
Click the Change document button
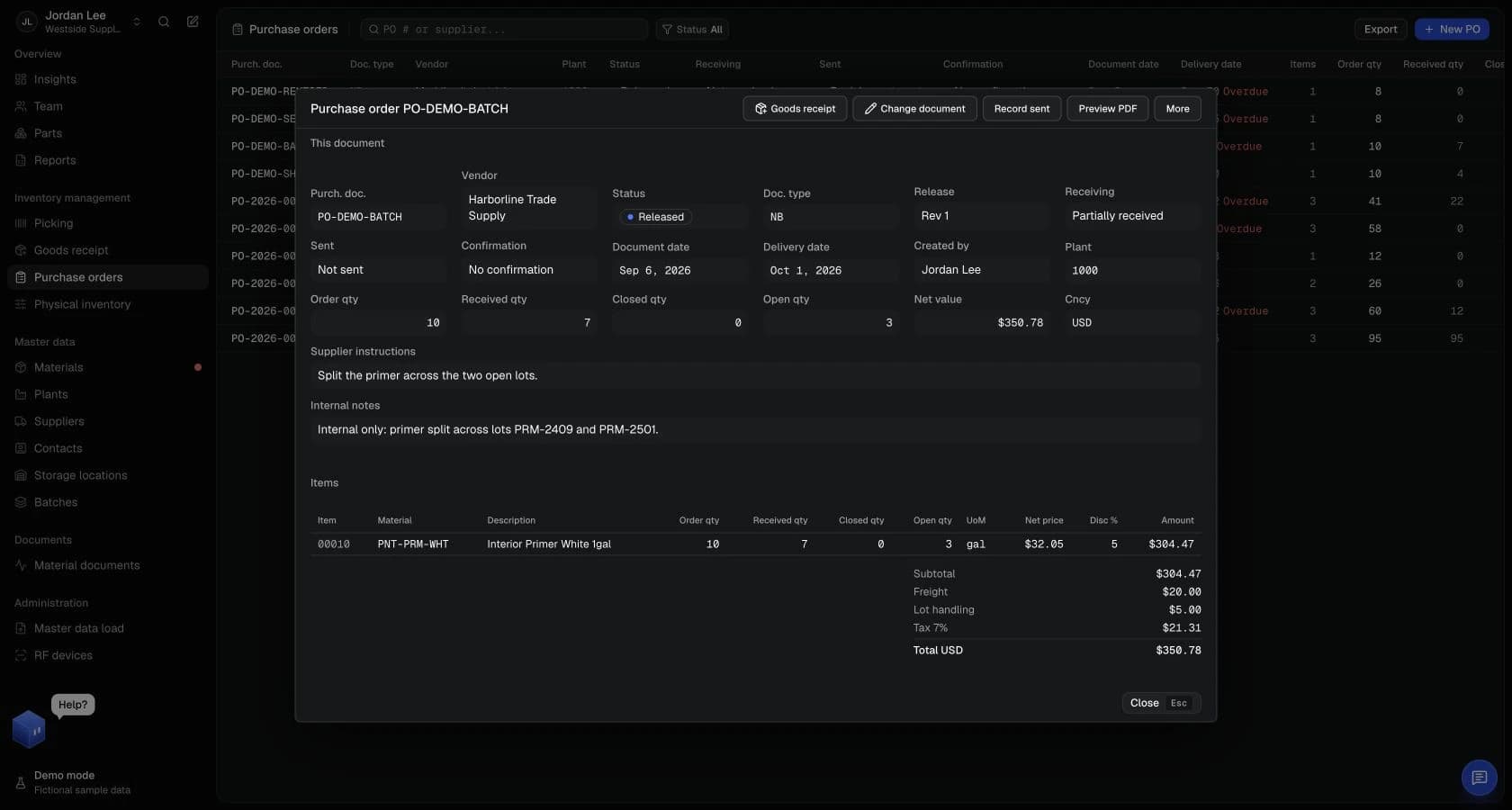click(914, 109)
